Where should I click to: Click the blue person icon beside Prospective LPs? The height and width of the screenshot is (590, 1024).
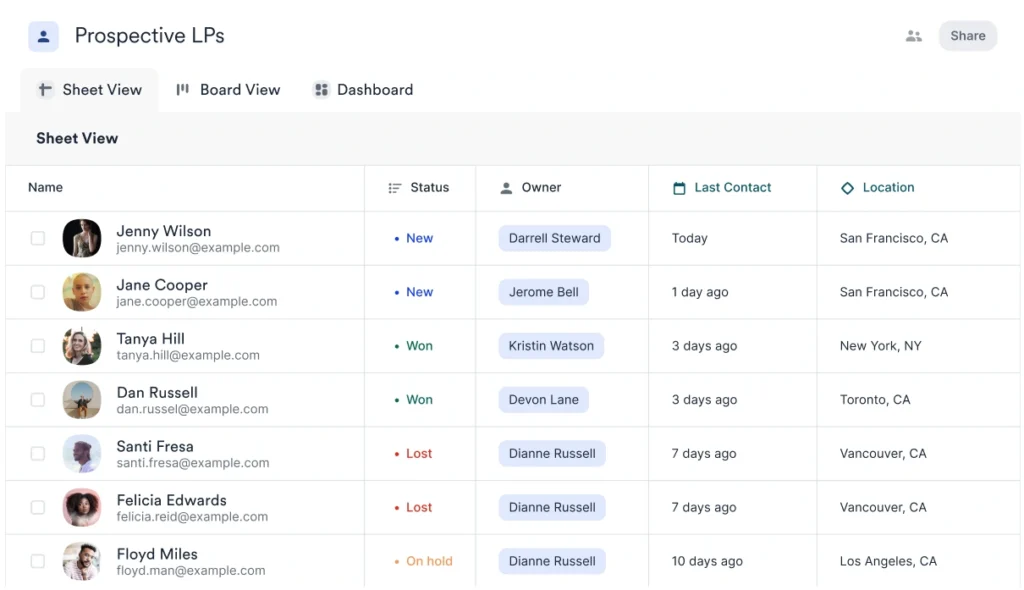click(43, 37)
